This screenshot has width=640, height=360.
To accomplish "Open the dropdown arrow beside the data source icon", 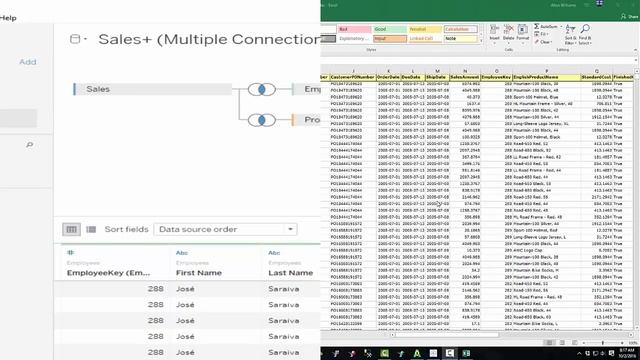I will [x=85, y=39].
